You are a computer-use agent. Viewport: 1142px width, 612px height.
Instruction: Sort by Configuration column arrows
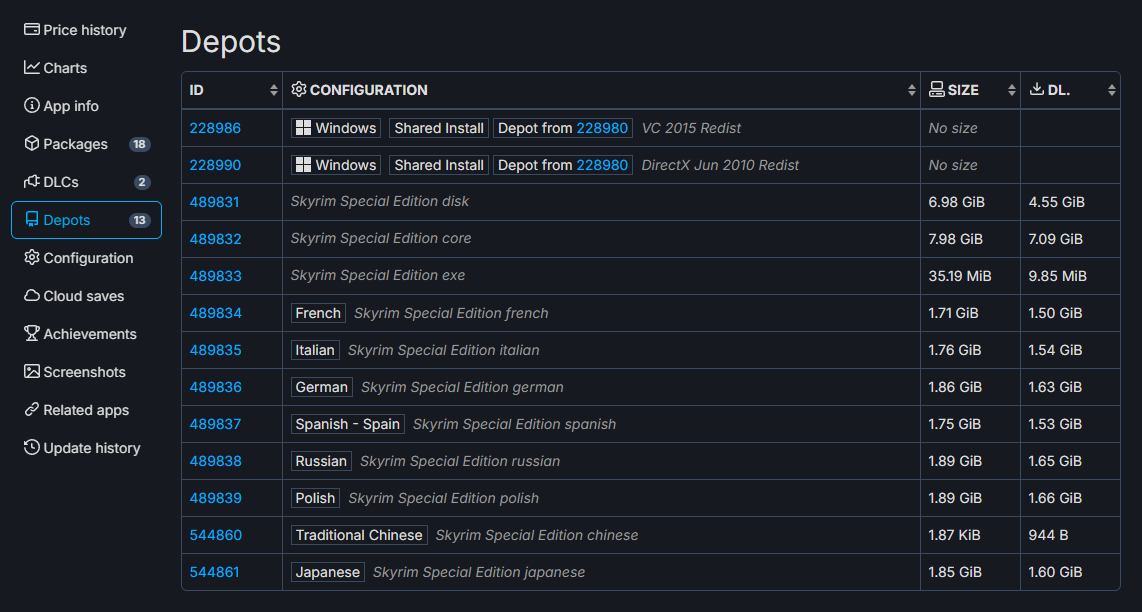(912, 90)
